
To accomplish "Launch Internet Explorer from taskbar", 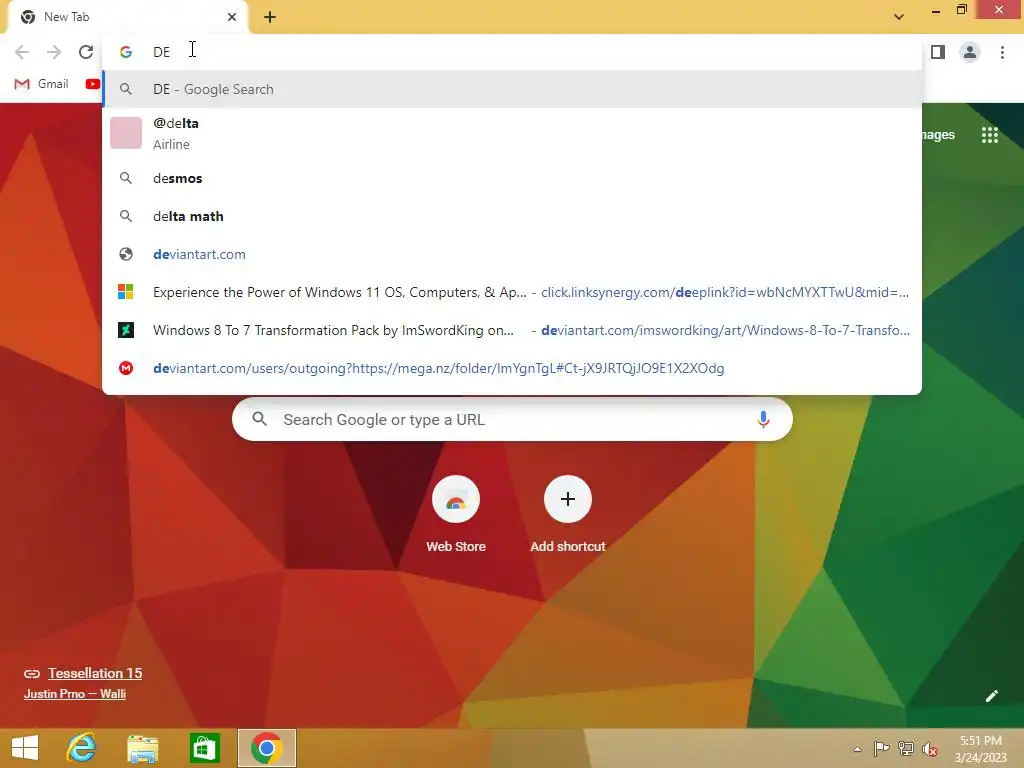I will 82,748.
